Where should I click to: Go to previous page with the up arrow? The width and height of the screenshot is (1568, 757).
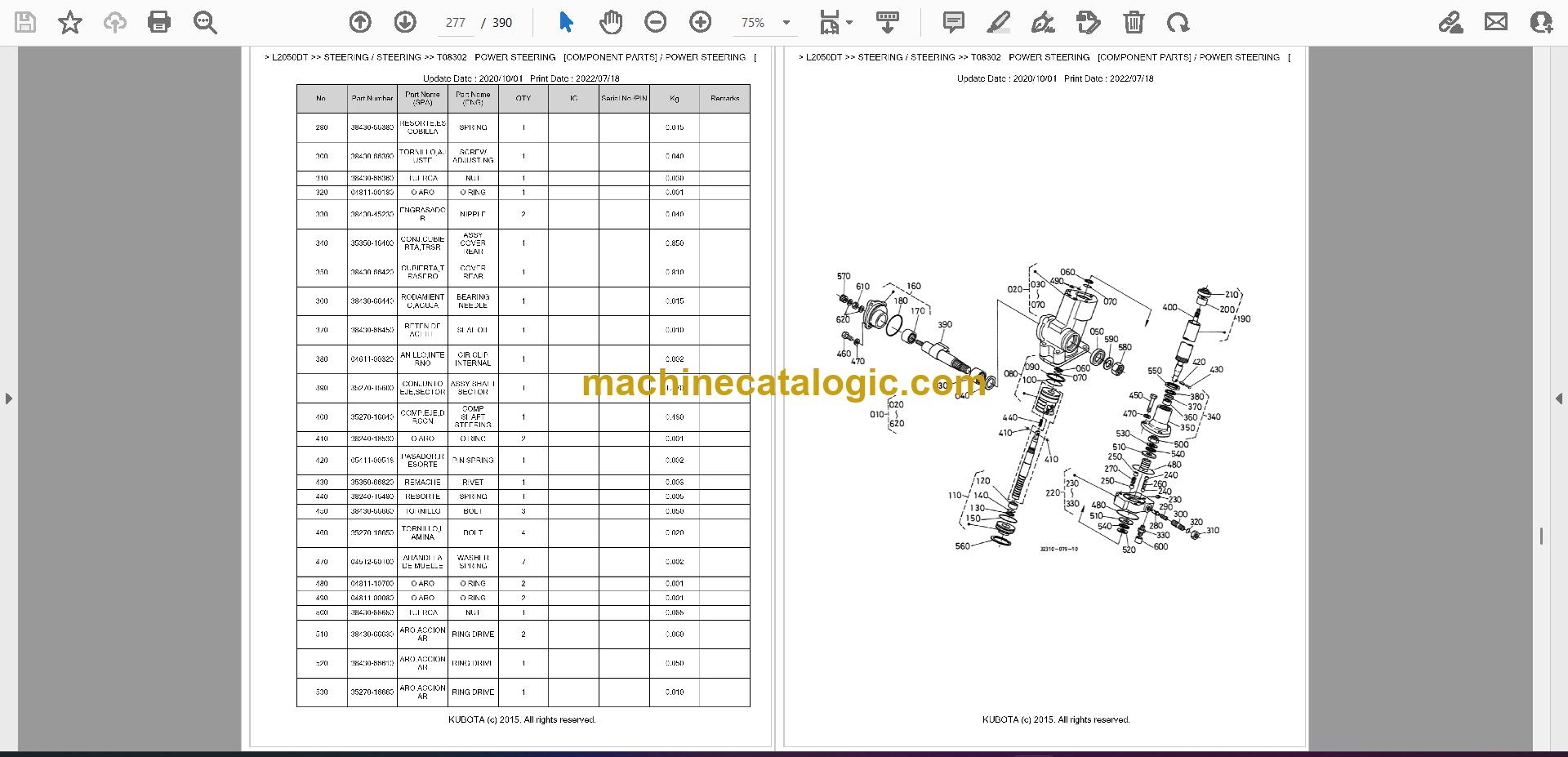pos(360,22)
